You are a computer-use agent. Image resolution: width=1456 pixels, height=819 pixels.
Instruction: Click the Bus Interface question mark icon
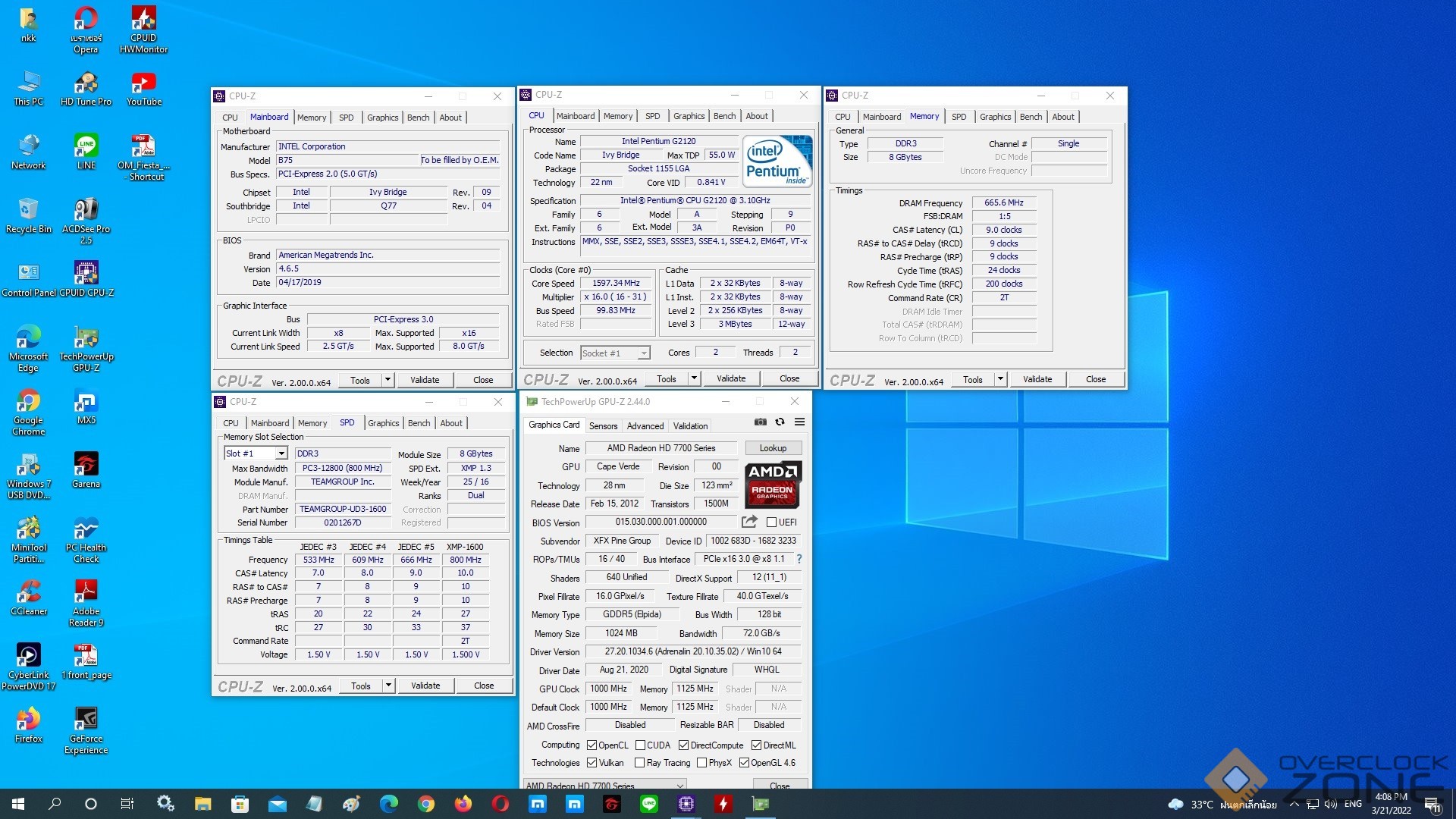point(799,559)
